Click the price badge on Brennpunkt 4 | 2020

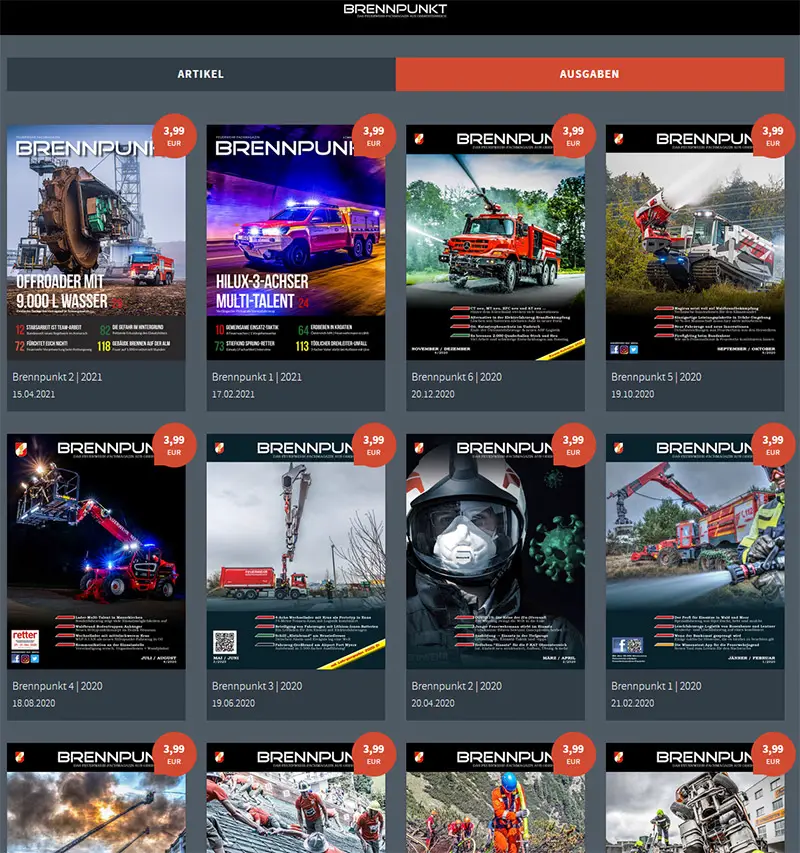173,446
